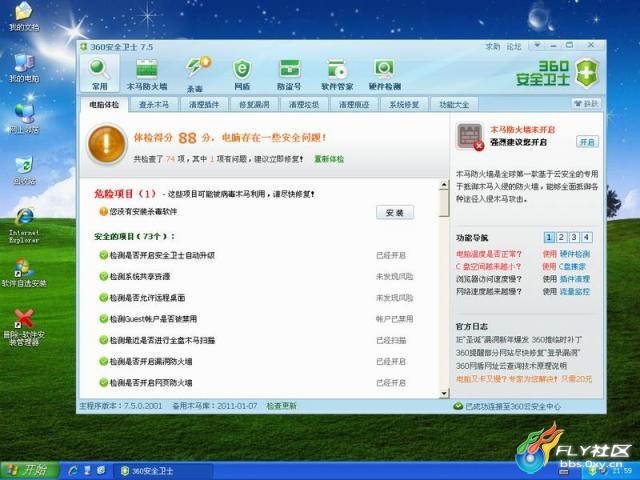Open 软件自选安装 desktop shortcut
Screen dimensions: 640x480
[x=24, y=272]
